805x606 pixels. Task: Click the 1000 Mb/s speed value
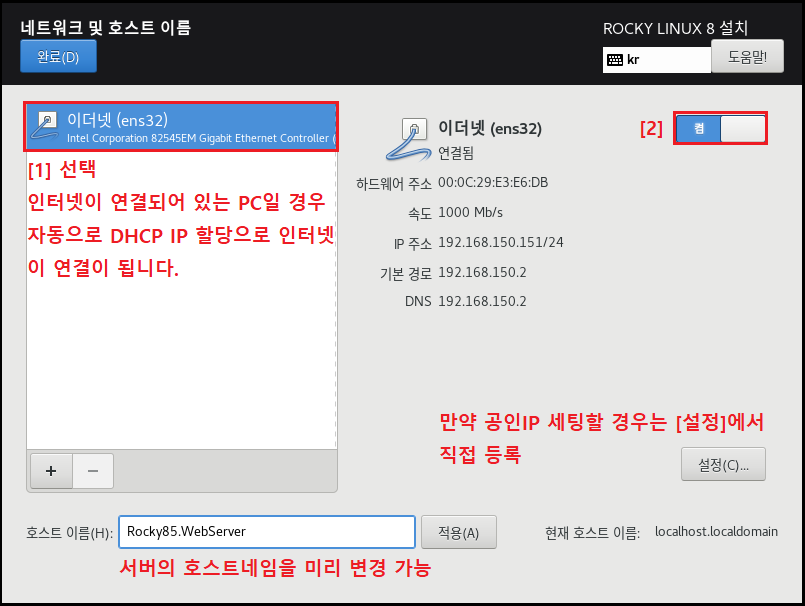click(470, 213)
